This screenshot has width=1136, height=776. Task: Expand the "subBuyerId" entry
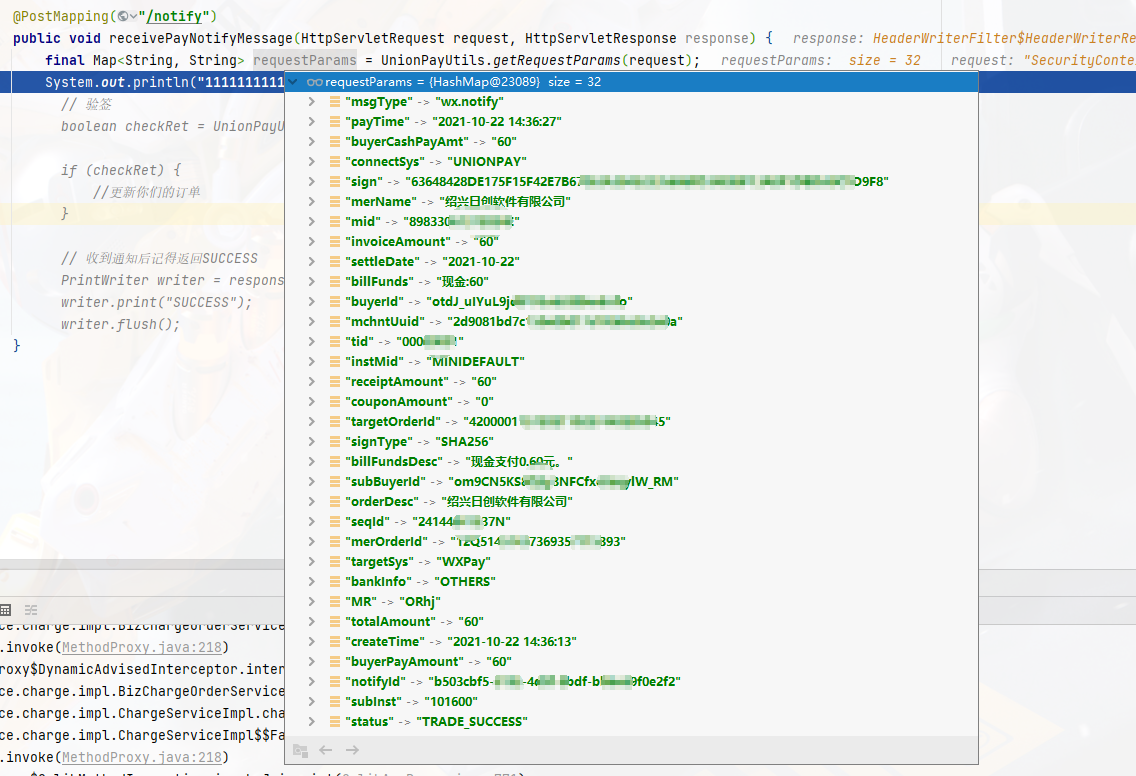[312, 482]
